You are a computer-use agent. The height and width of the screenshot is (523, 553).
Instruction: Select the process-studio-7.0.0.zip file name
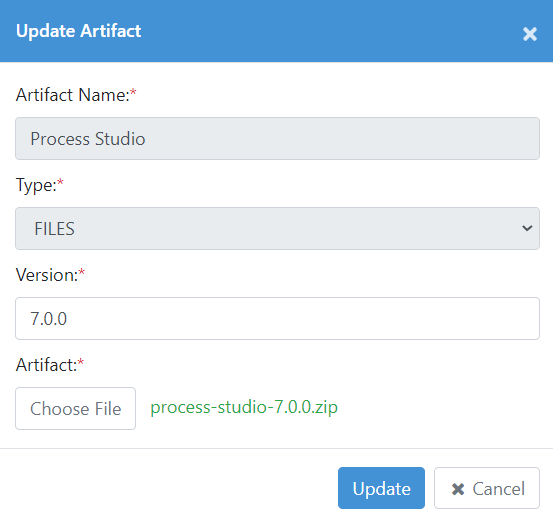[244, 407]
